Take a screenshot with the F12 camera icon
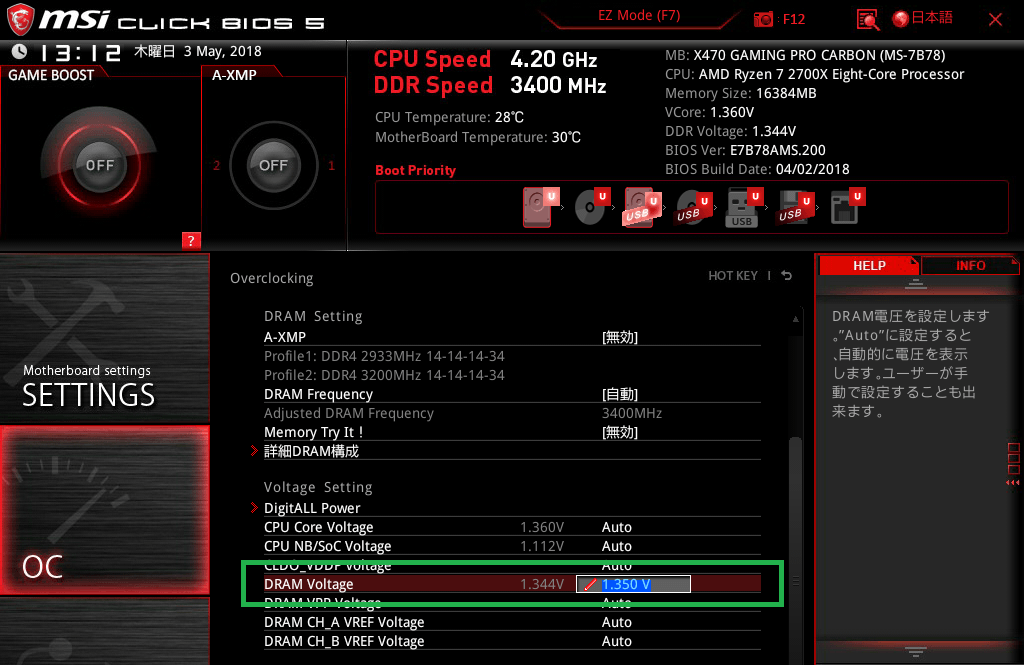The width and height of the screenshot is (1024, 665). [x=763, y=20]
